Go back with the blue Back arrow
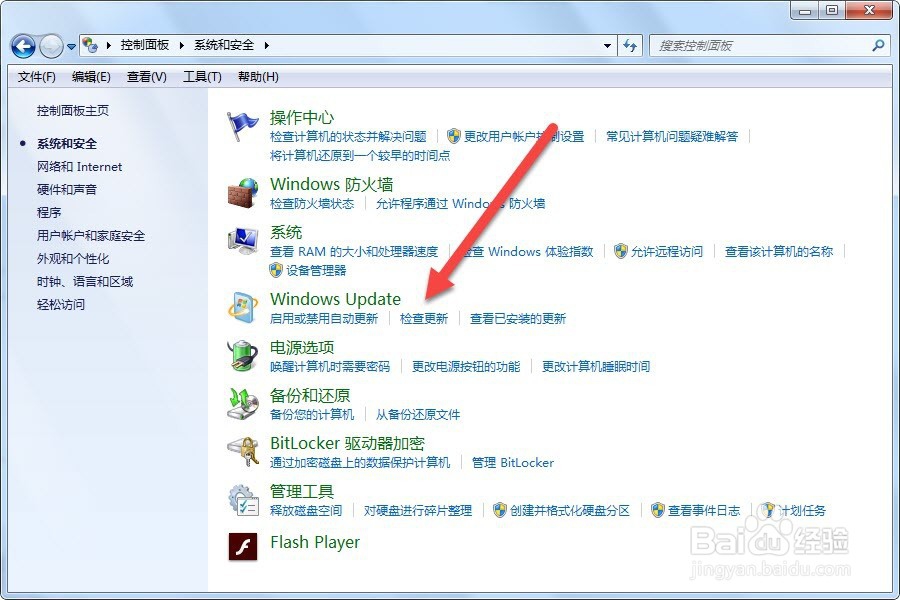 click(x=24, y=46)
